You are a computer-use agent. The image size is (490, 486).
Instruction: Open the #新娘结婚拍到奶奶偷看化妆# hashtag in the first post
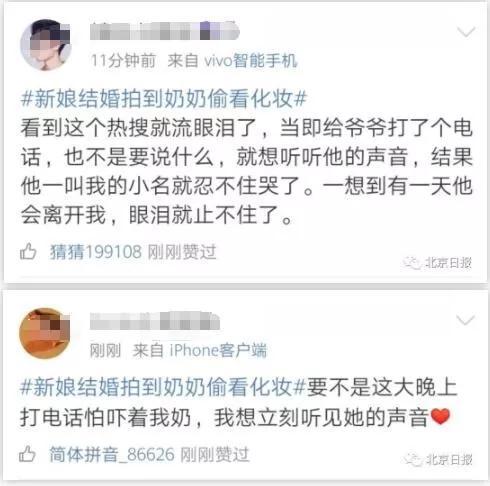coord(163,99)
